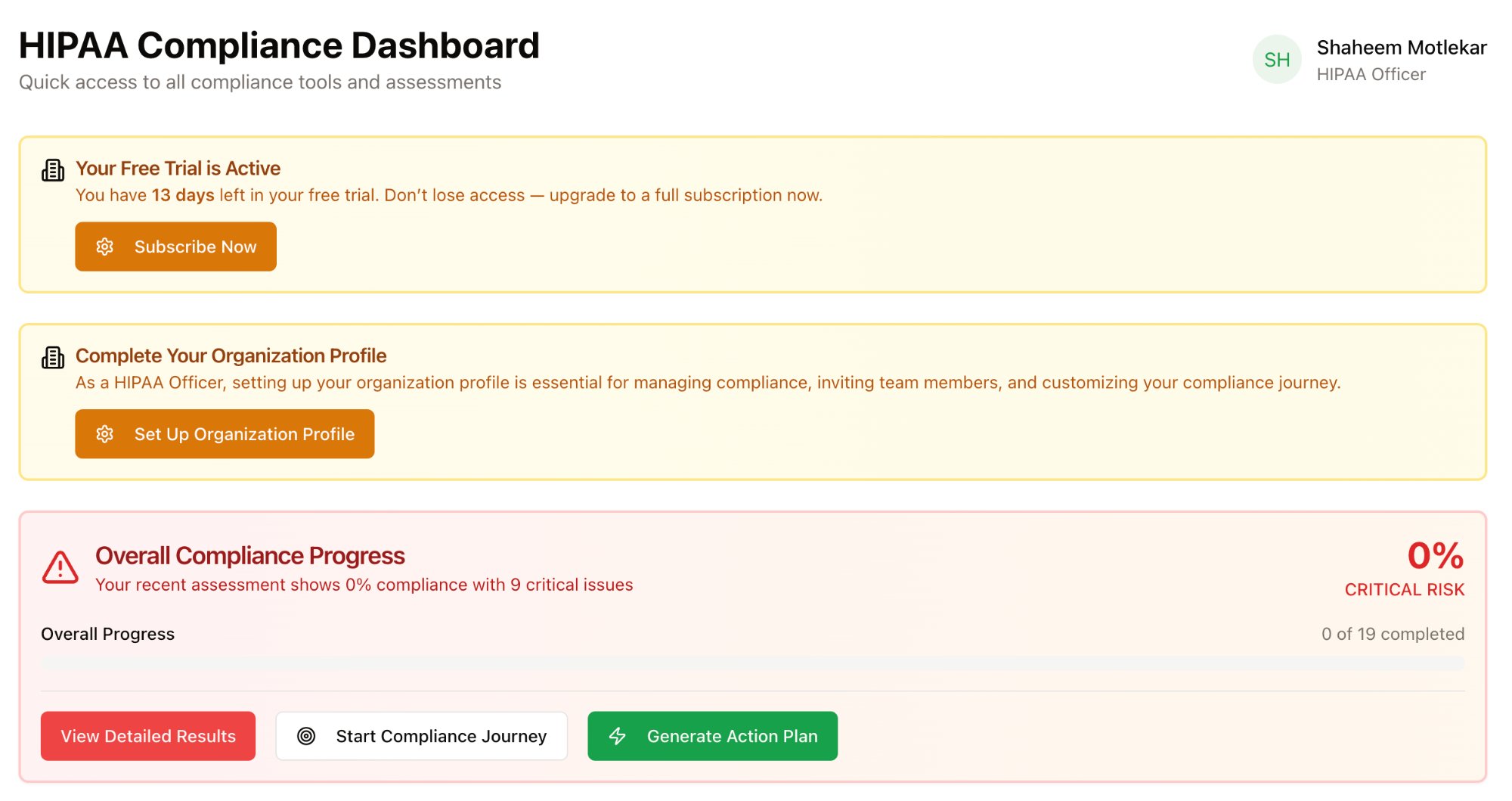Open View Detailed Results

tap(148, 735)
